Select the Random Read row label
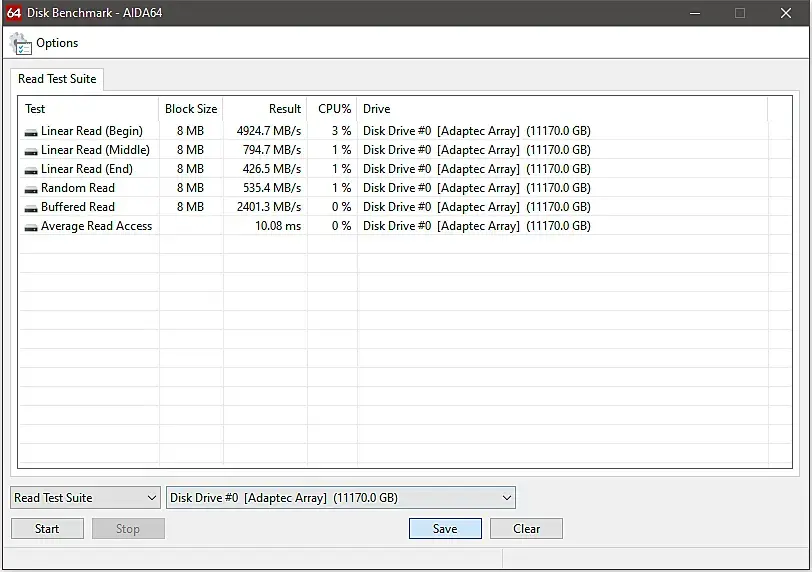 78,188
